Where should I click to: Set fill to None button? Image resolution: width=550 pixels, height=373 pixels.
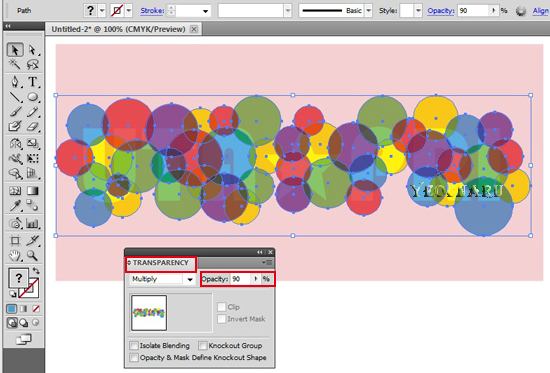(36, 309)
